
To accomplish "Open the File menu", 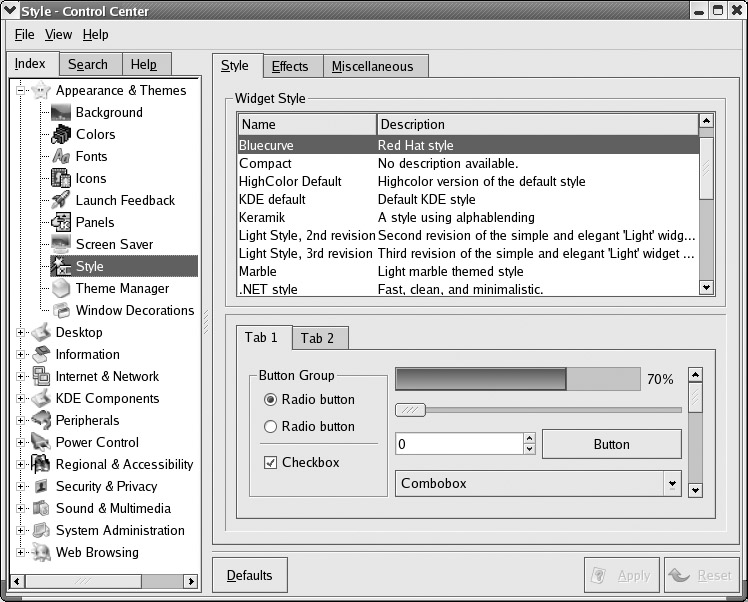I will (x=24, y=34).
